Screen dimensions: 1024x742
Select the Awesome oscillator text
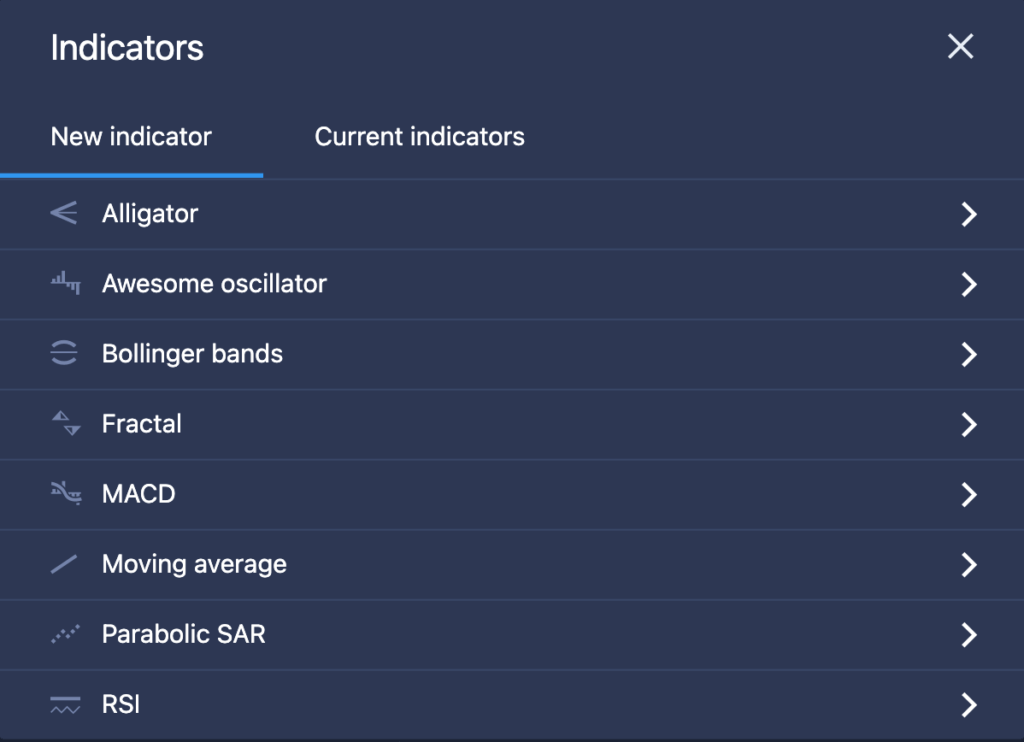point(214,283)
